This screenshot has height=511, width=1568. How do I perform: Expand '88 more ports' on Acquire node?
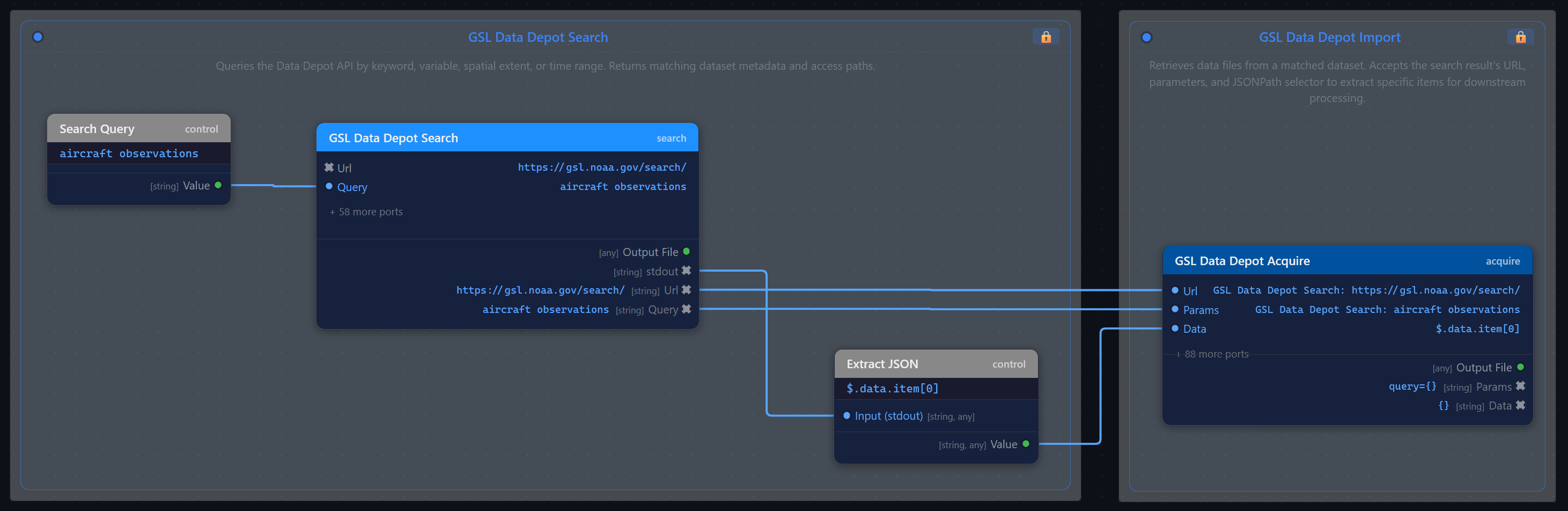pos(1212,354)
